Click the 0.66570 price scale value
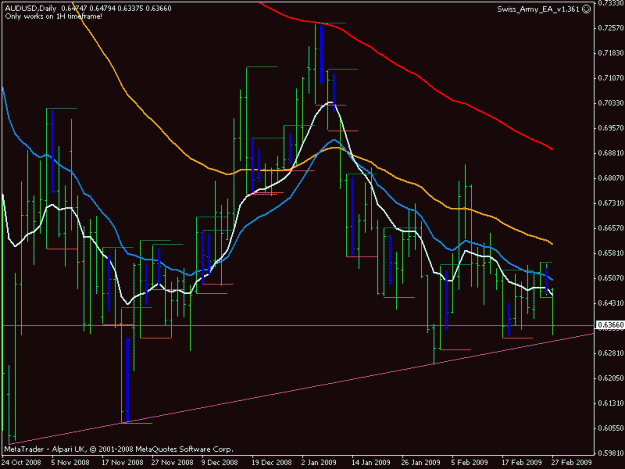This screenshot has width=625, height=469. click(611, 228)
